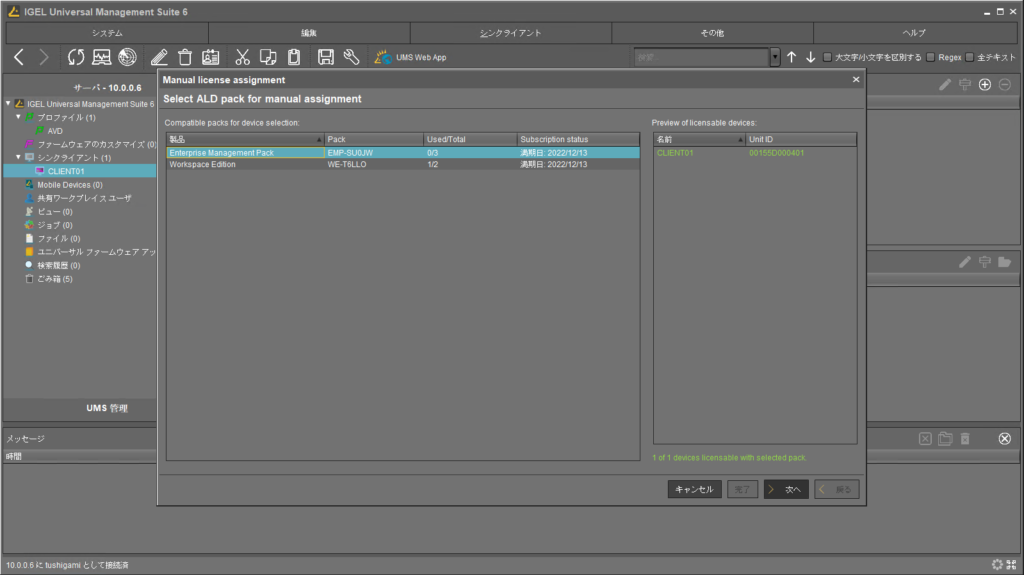Click the search input field
Image resolution: width=1024 pixels, height=575 pixels.
click(701, 58)
